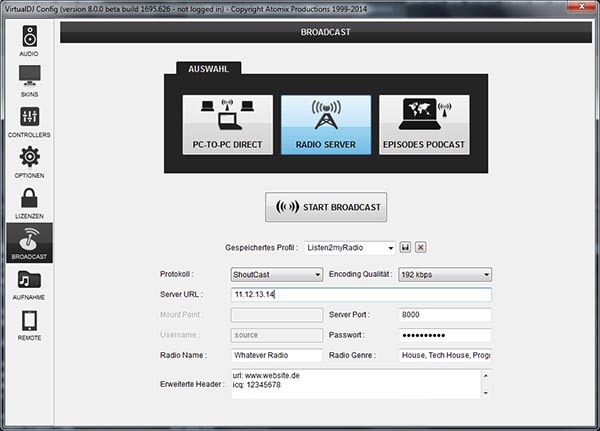The width and height of the screenshot is (600, 431).
Task: Open the Lizenzen lock section
Action: tap(29, 203)
